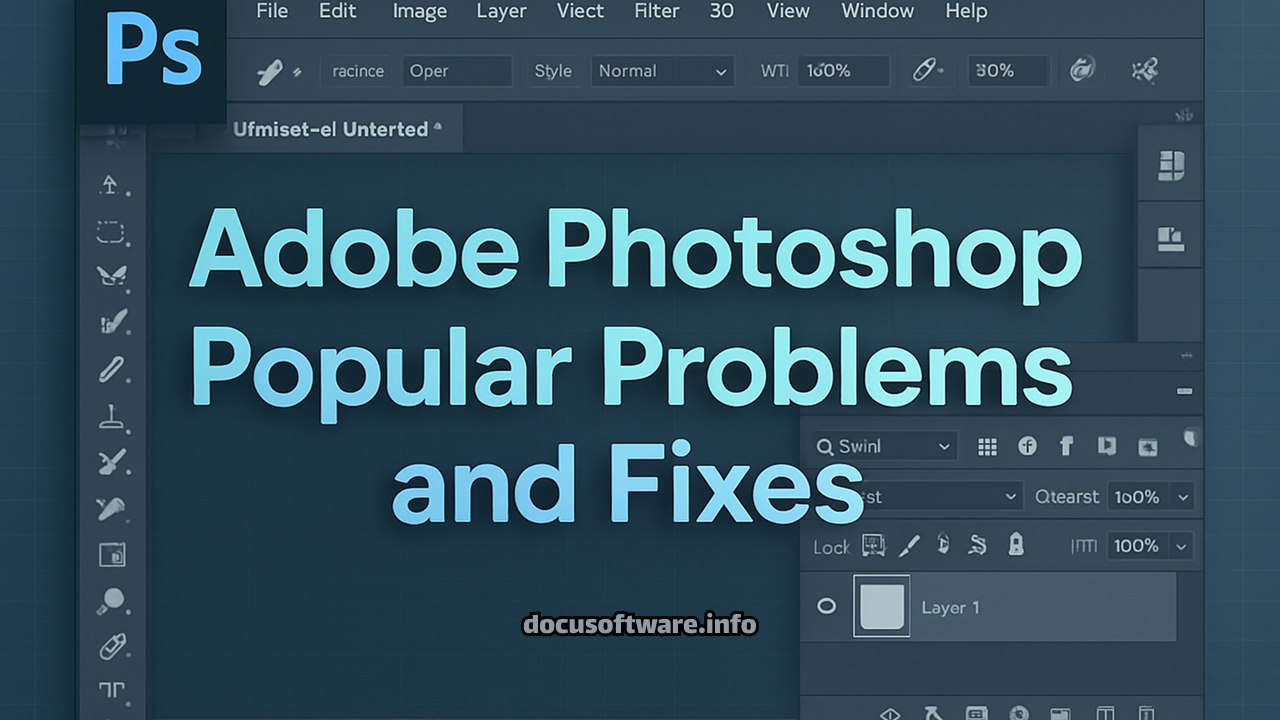1280x720 pixels.
Task: Hide Layer 1 using the eye icon
Action: [827, 606]
